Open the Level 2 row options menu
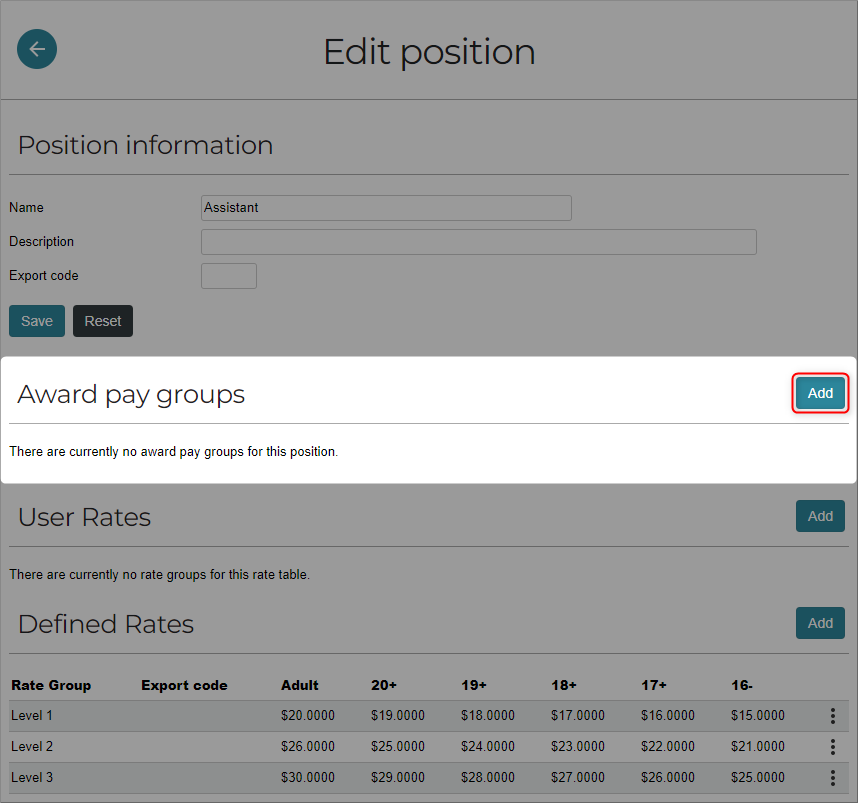This screenshot has height=803, width=858. point(832,747)
